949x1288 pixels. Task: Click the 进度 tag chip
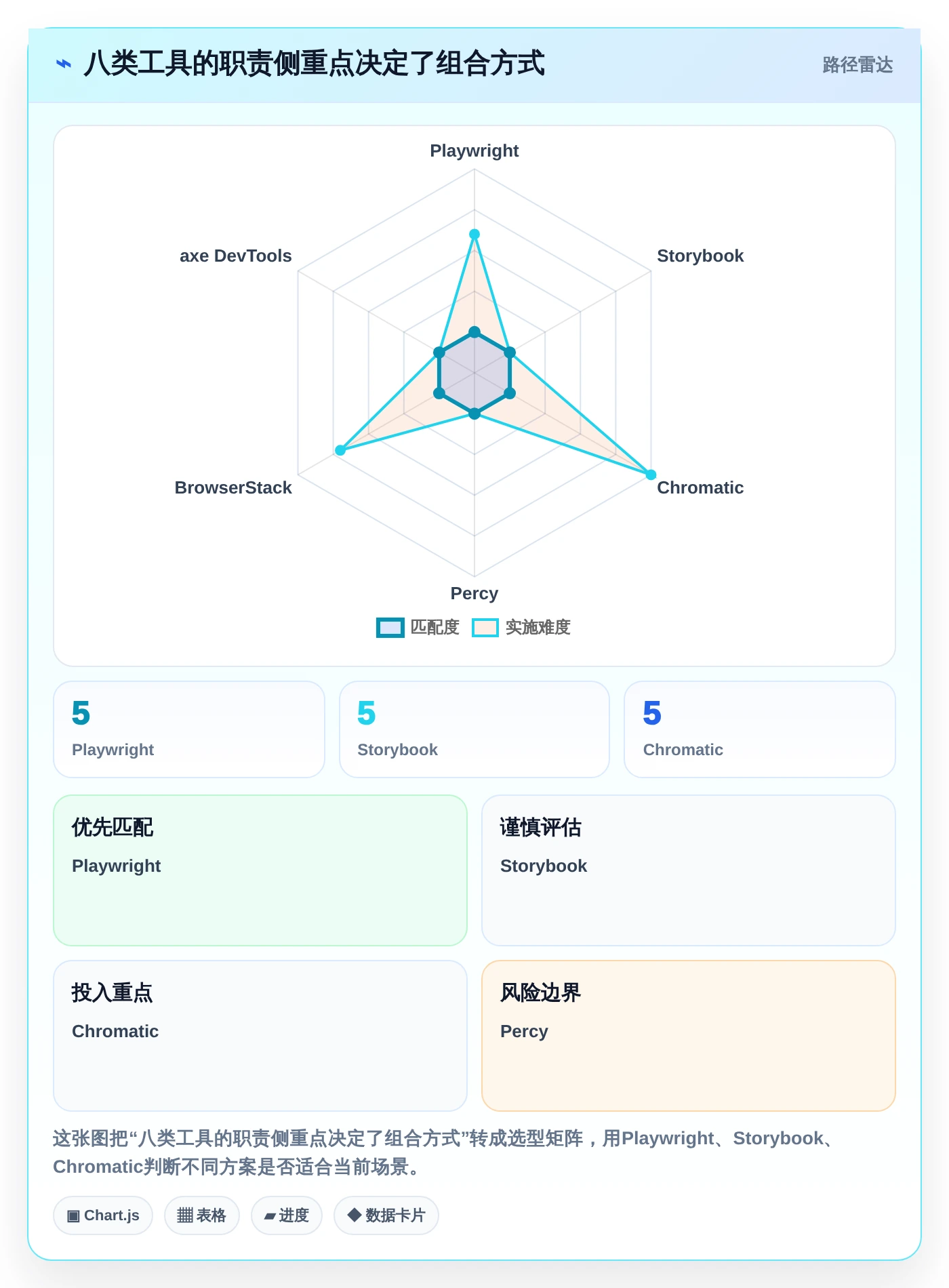coord(286,1215)
